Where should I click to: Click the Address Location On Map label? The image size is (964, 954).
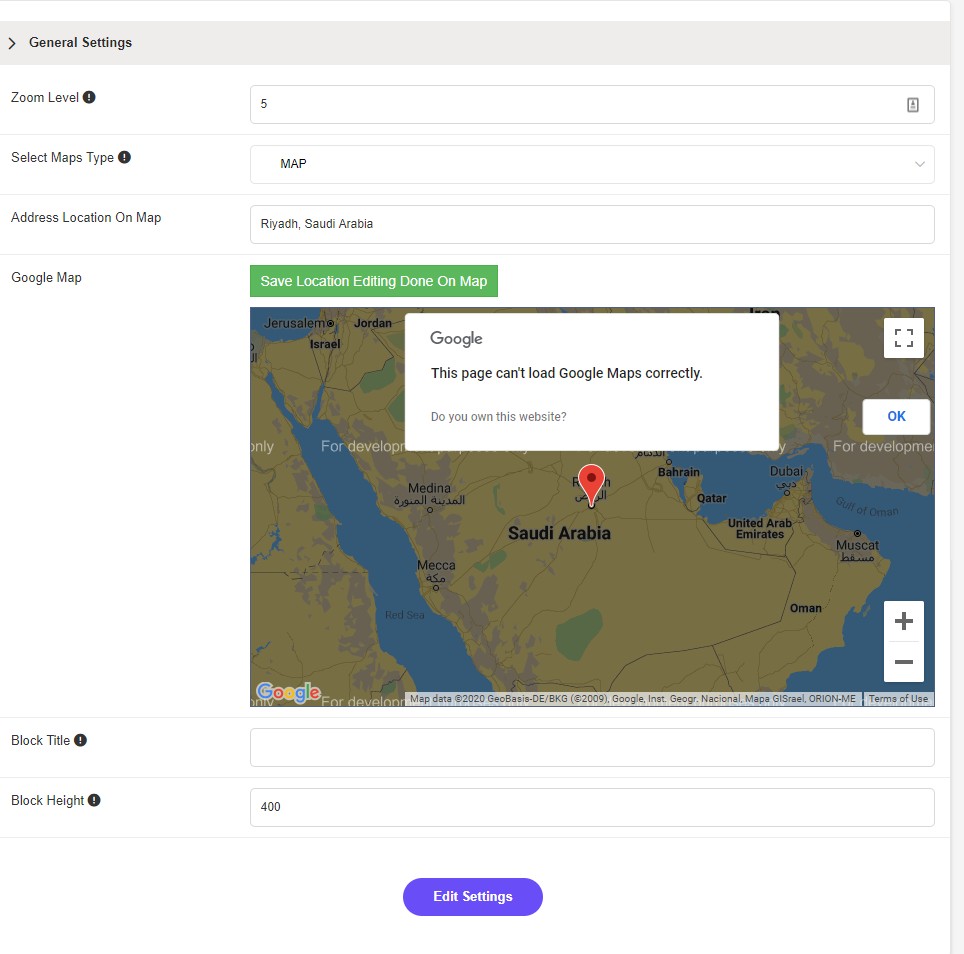[x=86, y=218]
